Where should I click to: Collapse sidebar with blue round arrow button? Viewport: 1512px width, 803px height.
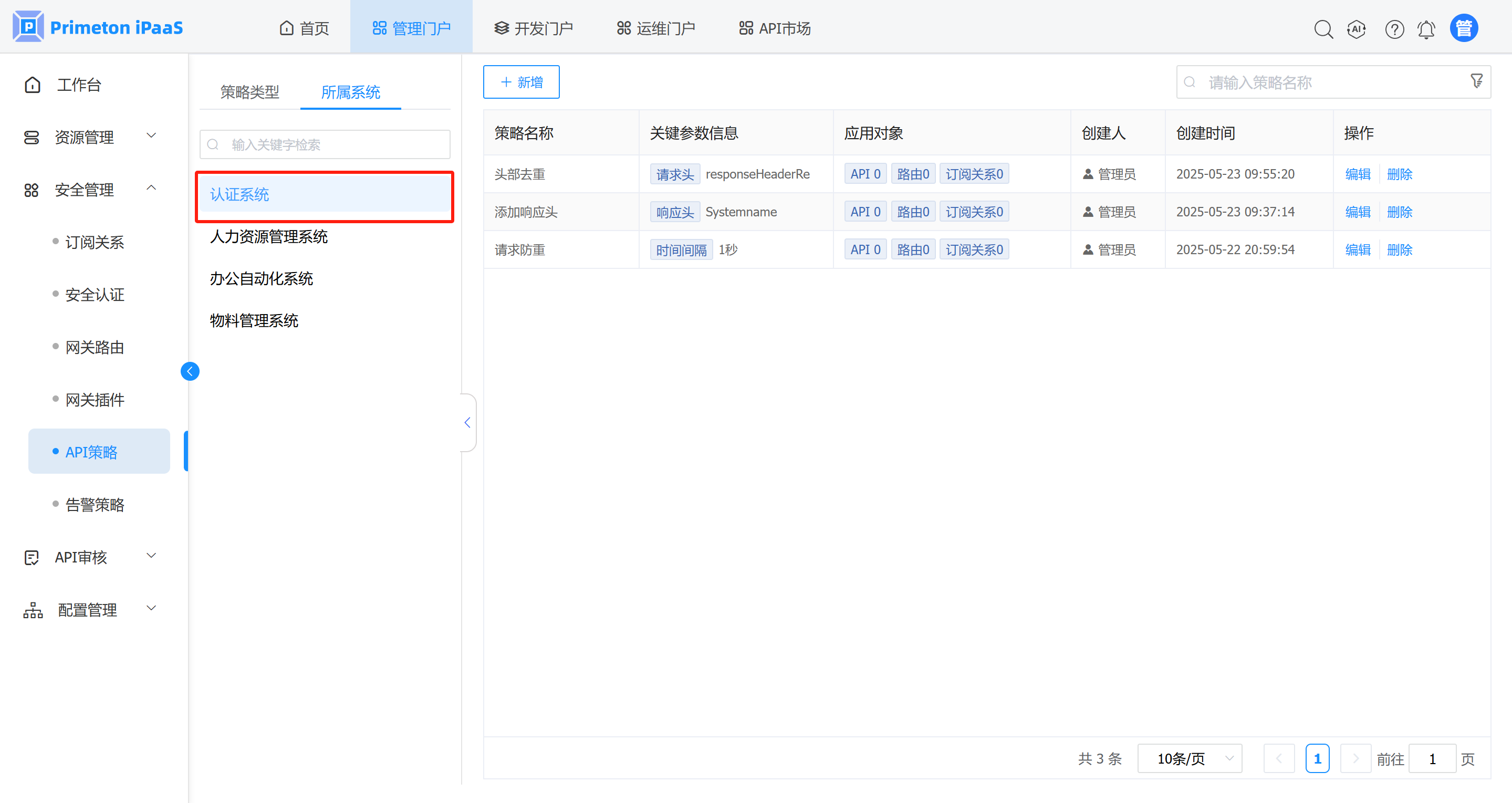pyautogui.click(x=190, y=371)
